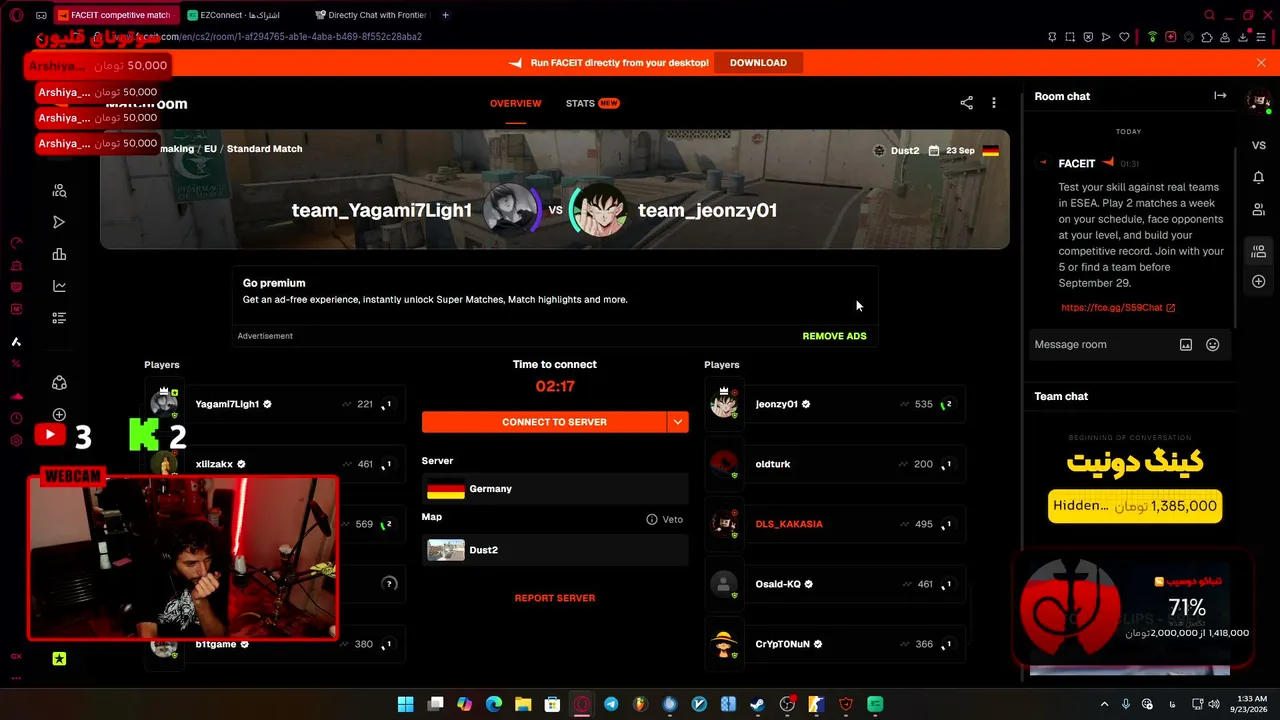Screen dimensions: 1280x720
Task: Expand the Connect to Server dropdown arrow
Action: click(x=678, y=422)
